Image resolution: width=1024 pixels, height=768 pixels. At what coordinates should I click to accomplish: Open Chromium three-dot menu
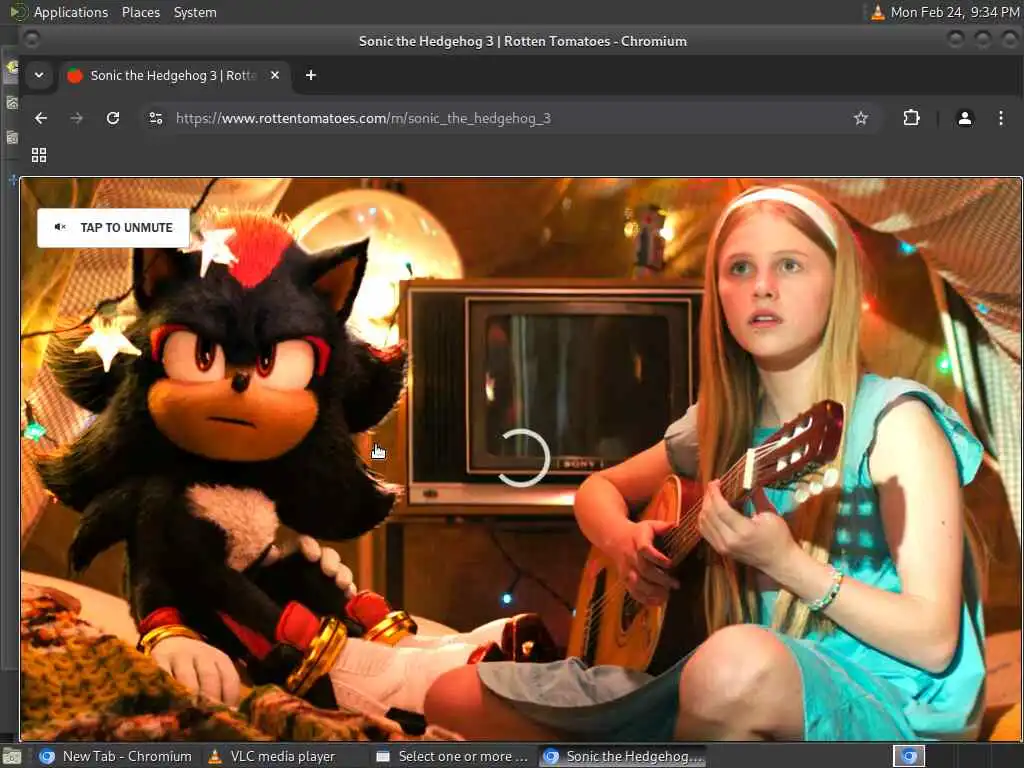[1000, 118]
